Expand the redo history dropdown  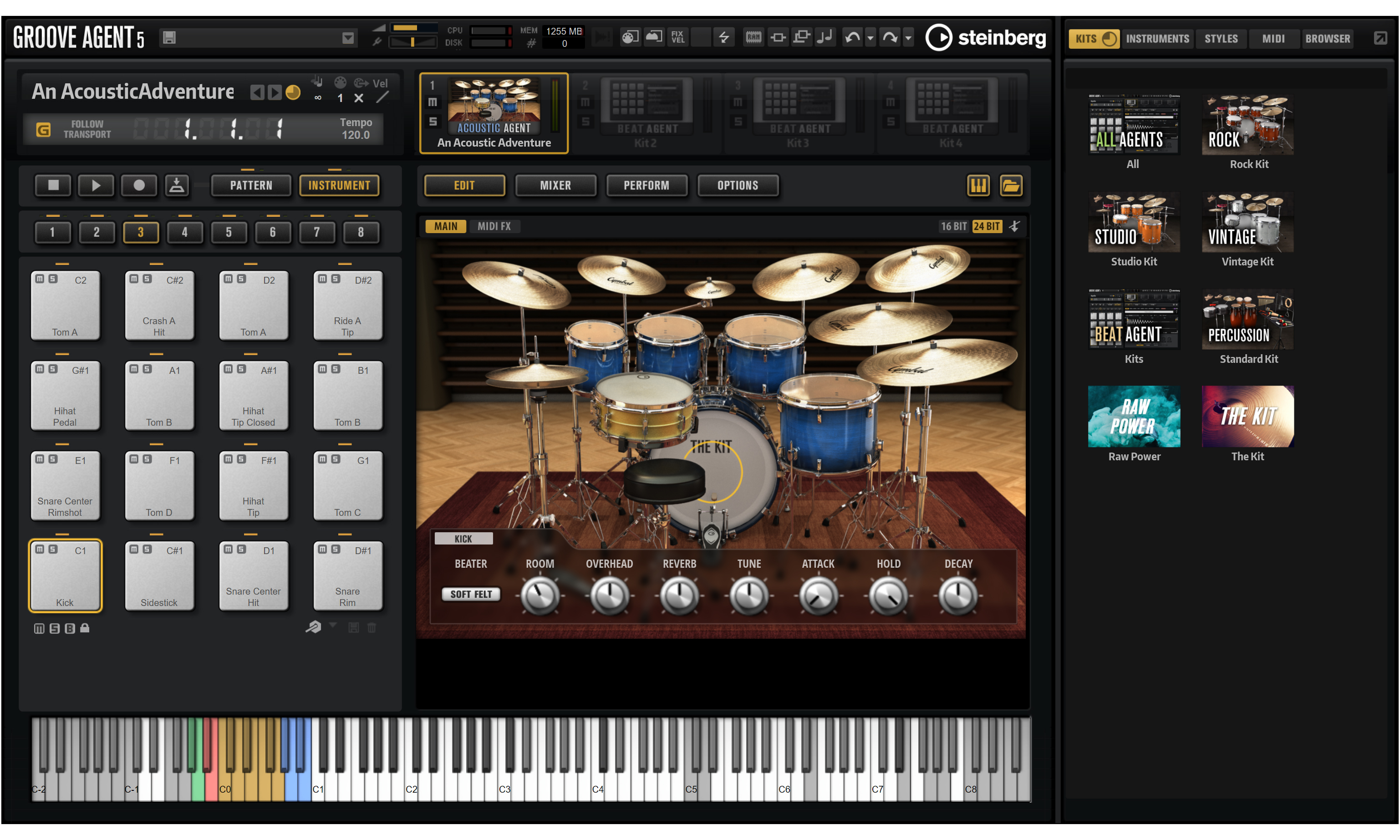point(908,38)
